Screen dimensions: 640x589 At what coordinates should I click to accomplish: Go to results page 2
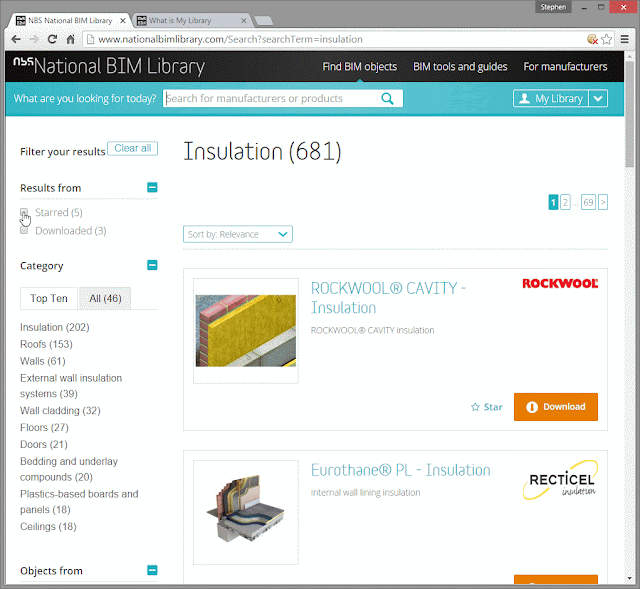click(565, 202)
